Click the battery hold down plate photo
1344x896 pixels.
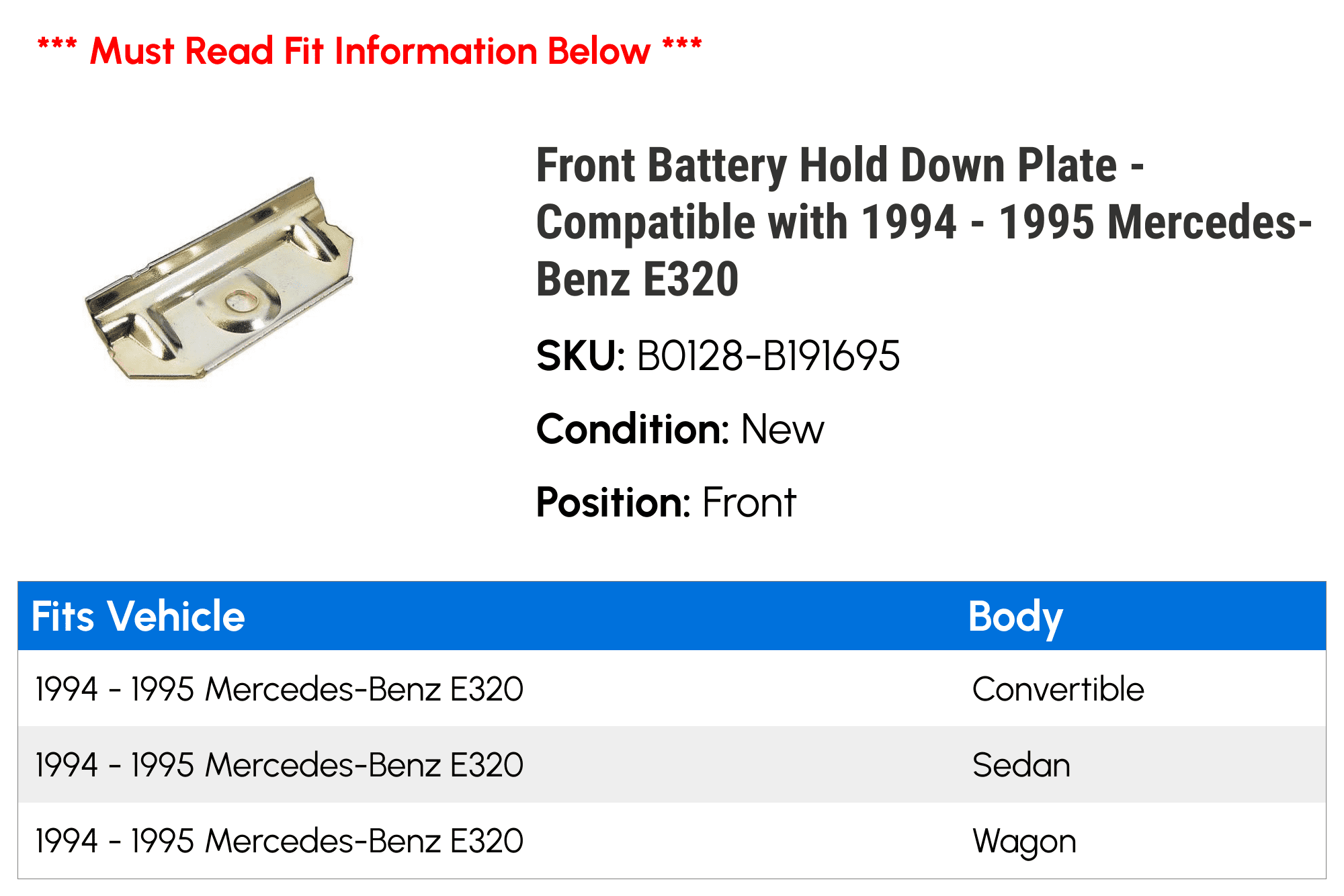click(x=219, y=279)
